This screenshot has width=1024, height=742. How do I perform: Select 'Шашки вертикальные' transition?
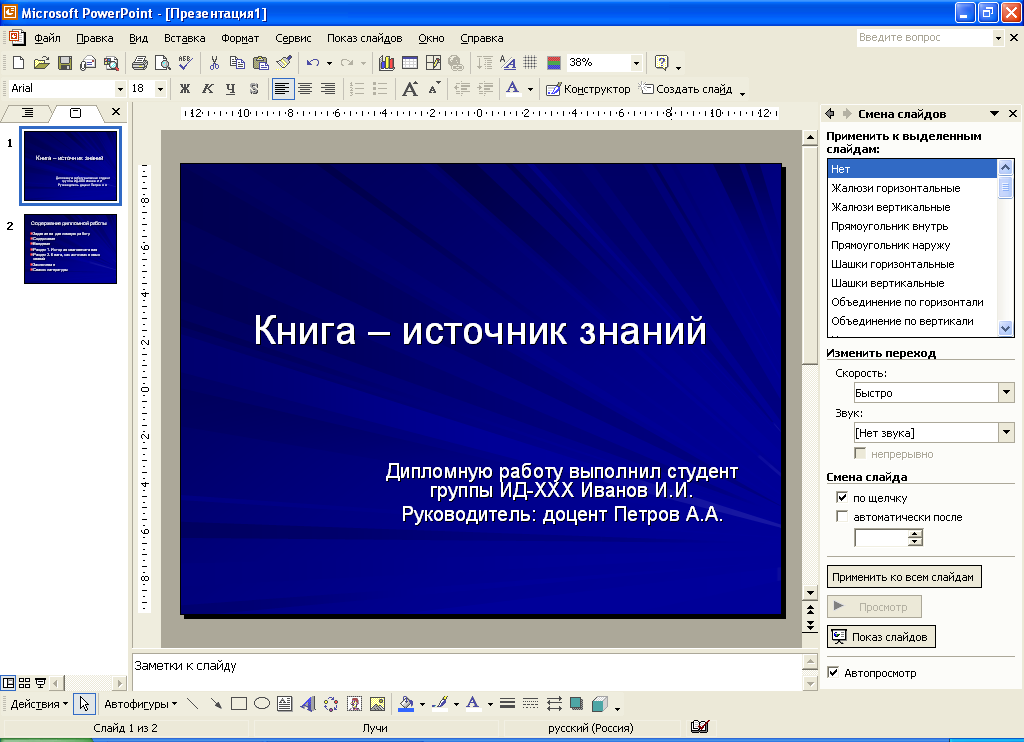(912, 283)
